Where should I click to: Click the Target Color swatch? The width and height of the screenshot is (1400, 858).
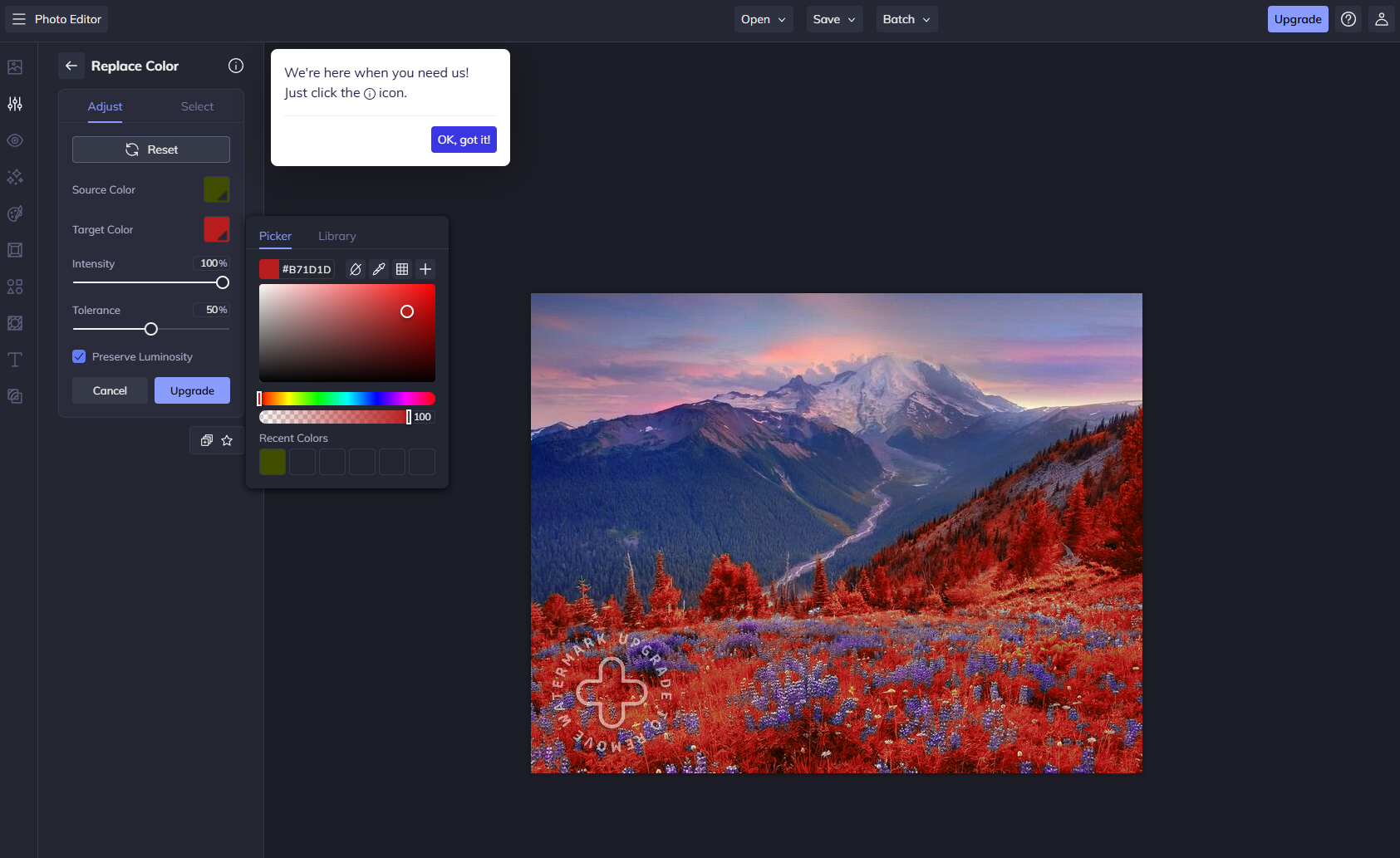click(217, 229)
